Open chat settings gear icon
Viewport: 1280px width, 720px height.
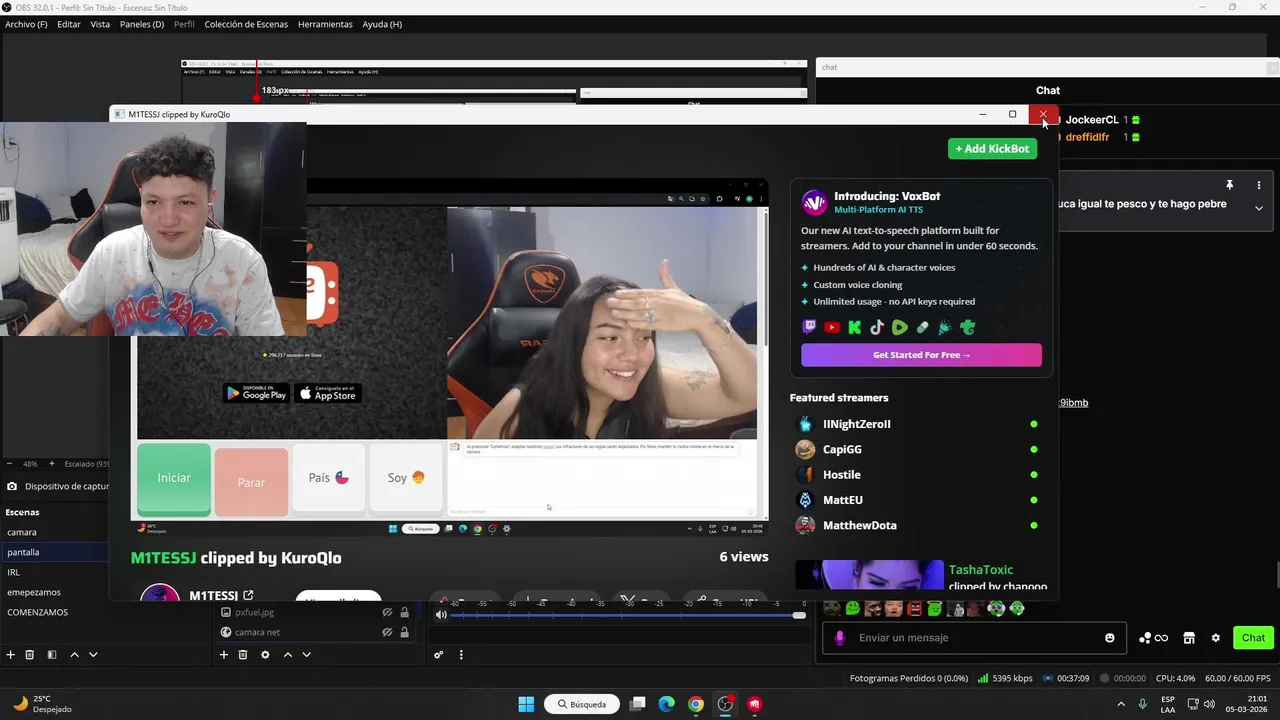1216,638
